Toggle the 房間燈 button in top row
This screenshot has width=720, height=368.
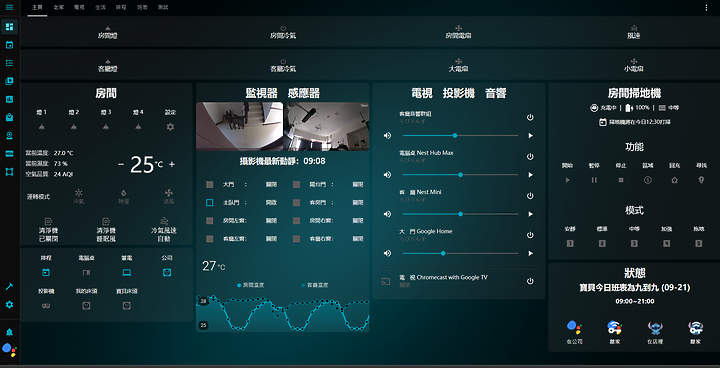(x=107, y=32)
